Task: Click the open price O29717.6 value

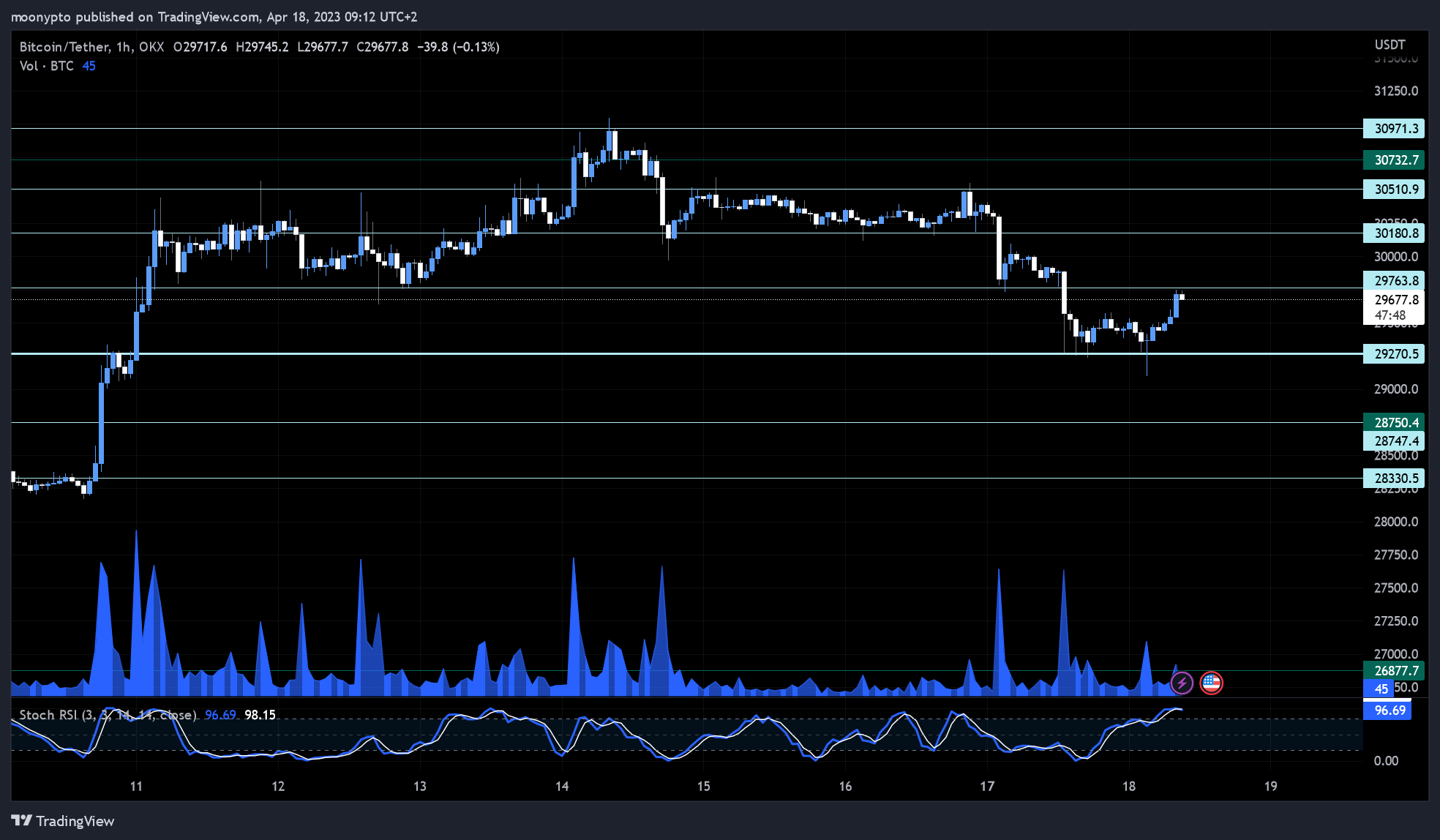Action: point(200,47)
